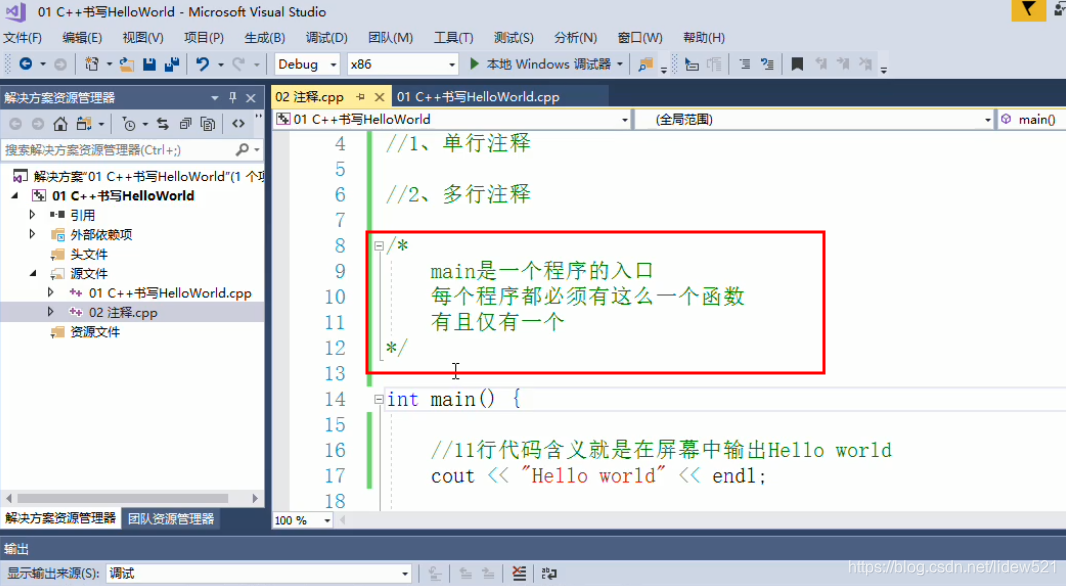The image size is (1066, 586).
Task: Click the Visual Studio logo icon
Action: point(15,12)
